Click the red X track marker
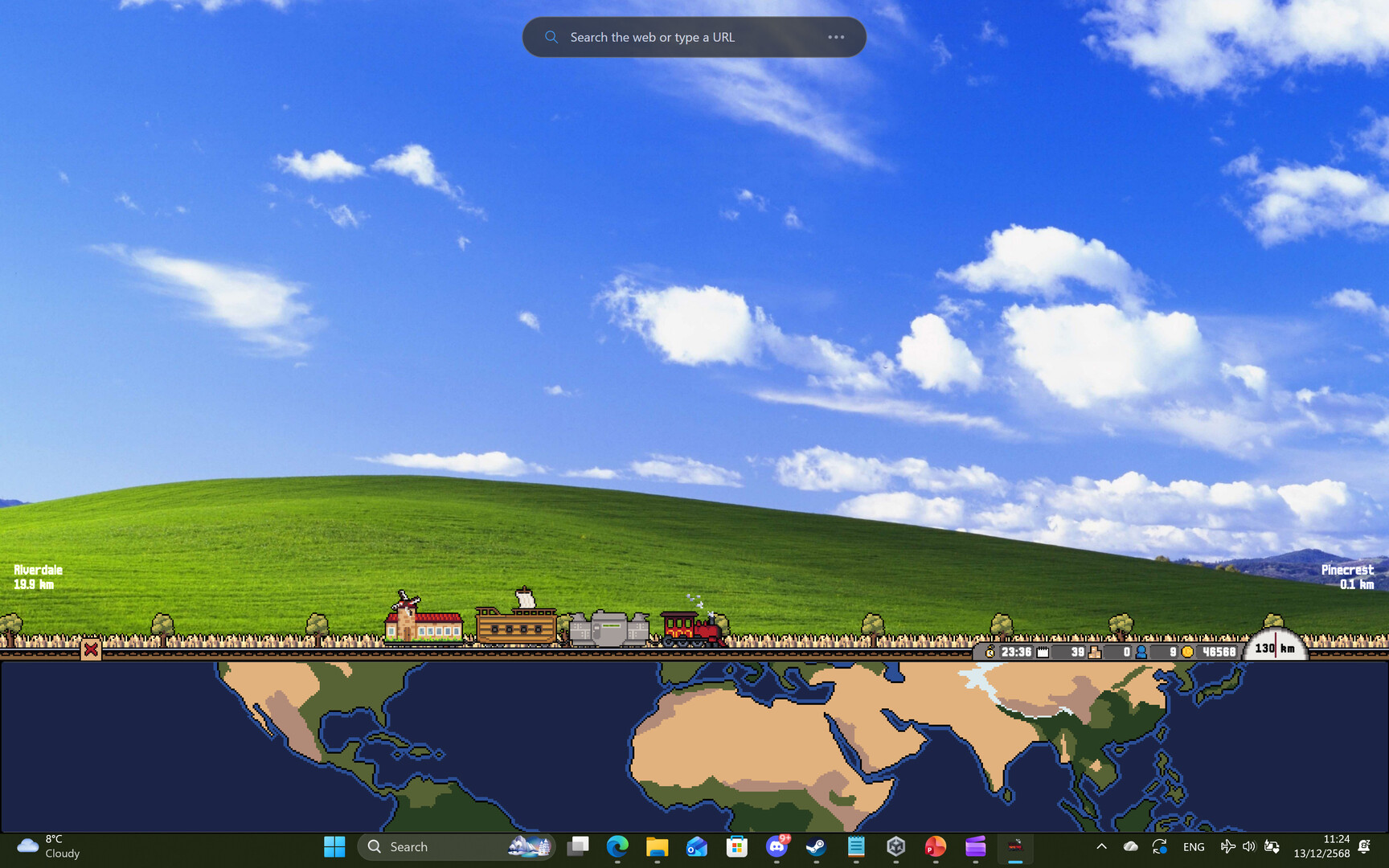 pyautogui.click(x=92, y=649)
